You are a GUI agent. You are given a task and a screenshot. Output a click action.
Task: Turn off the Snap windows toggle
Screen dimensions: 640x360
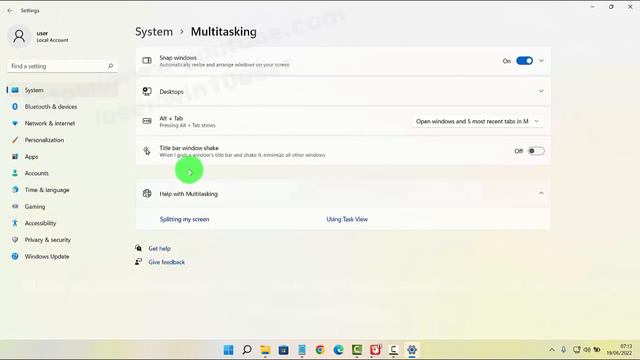click(x=524, y=61)
